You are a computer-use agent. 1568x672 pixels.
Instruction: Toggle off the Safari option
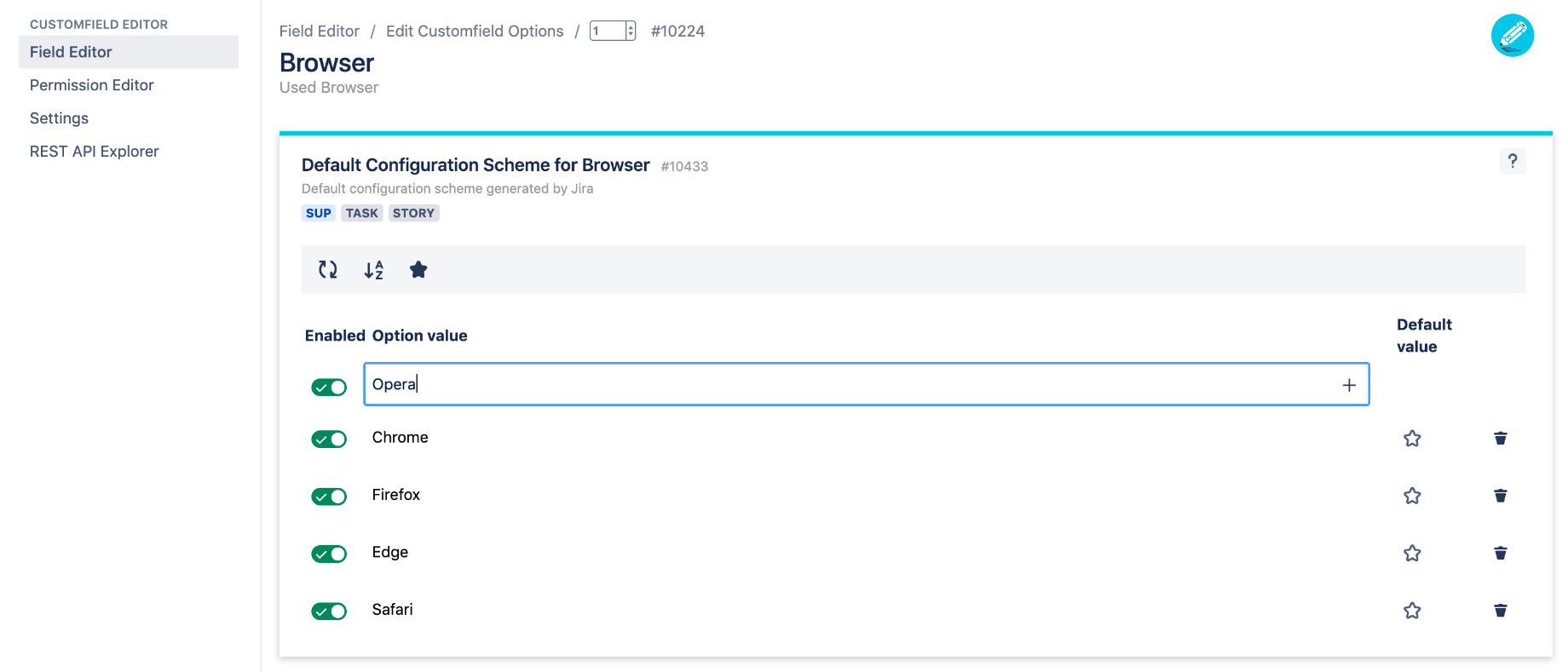coord(329,611)
